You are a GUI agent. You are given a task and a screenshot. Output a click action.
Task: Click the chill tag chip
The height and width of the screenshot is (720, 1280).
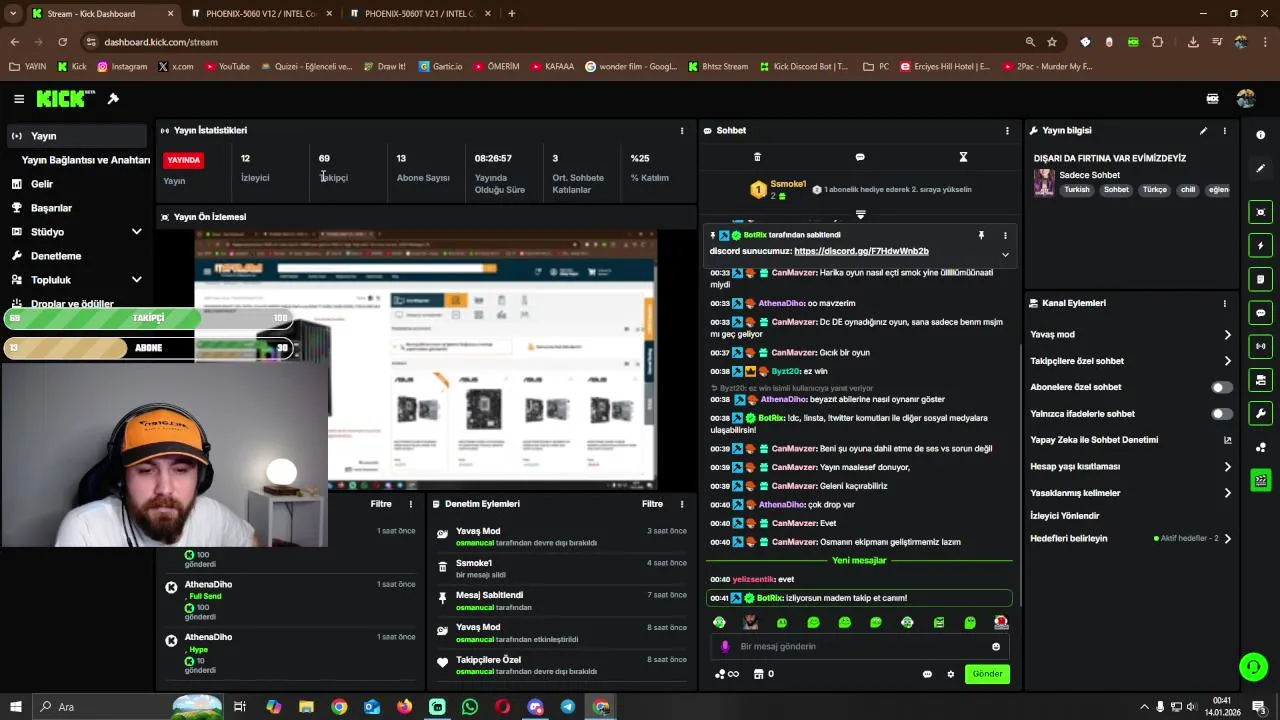coord(1187,190)
